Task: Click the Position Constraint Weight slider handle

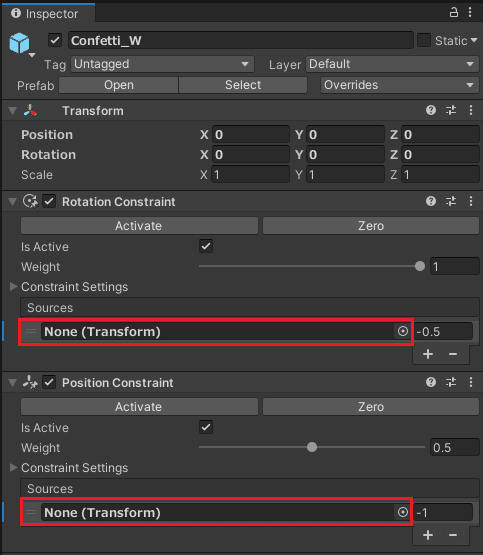Action: (x=312, y=447)
